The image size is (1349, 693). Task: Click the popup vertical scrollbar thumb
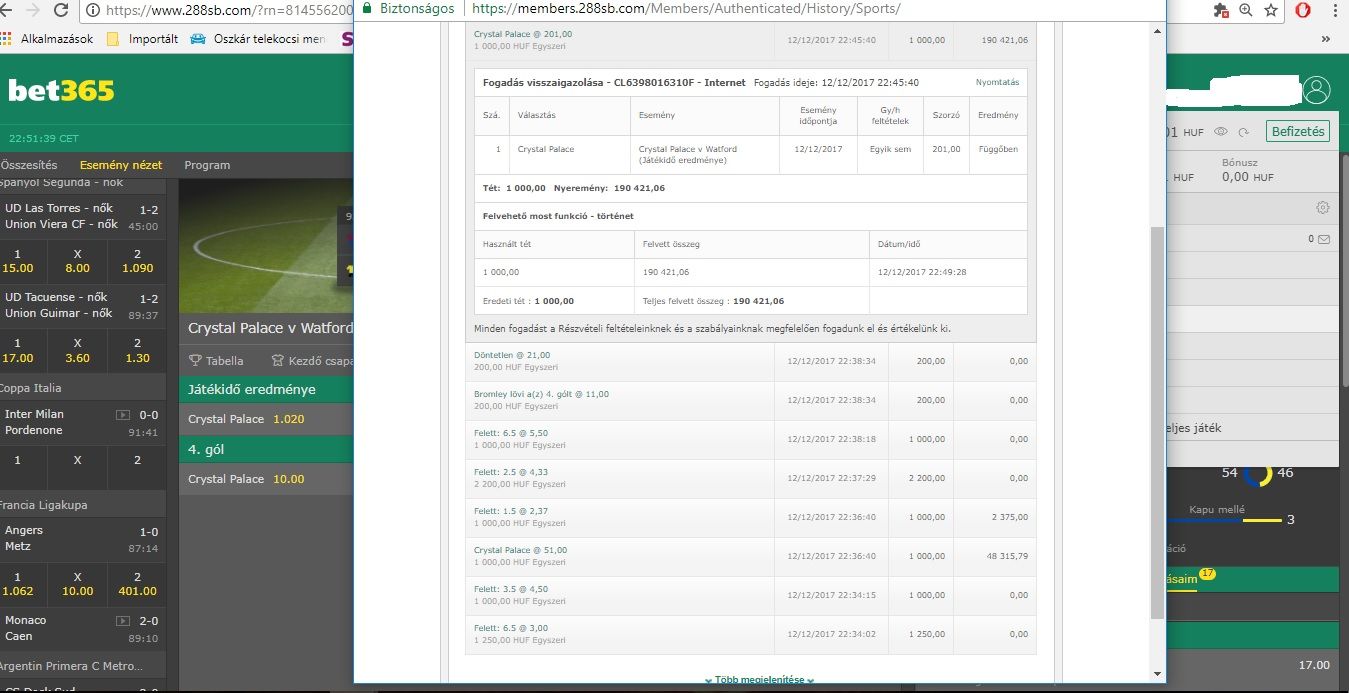coord(1158,422)
